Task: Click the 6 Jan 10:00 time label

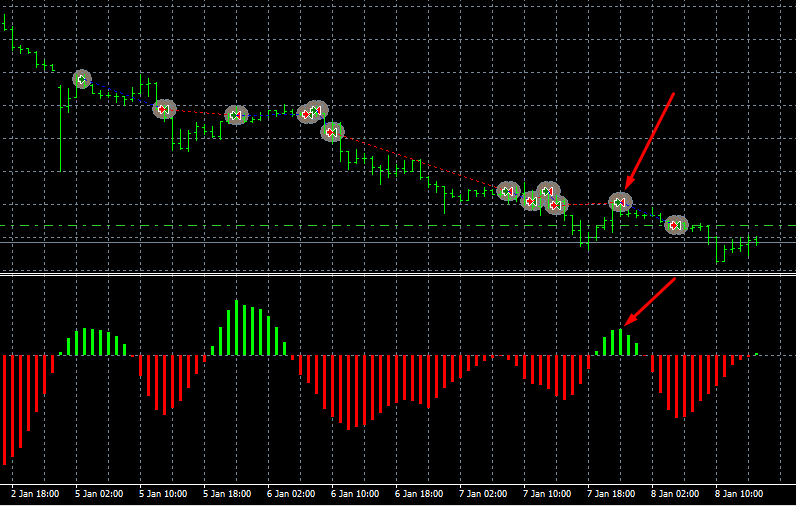Action: (x=355, y=494)
